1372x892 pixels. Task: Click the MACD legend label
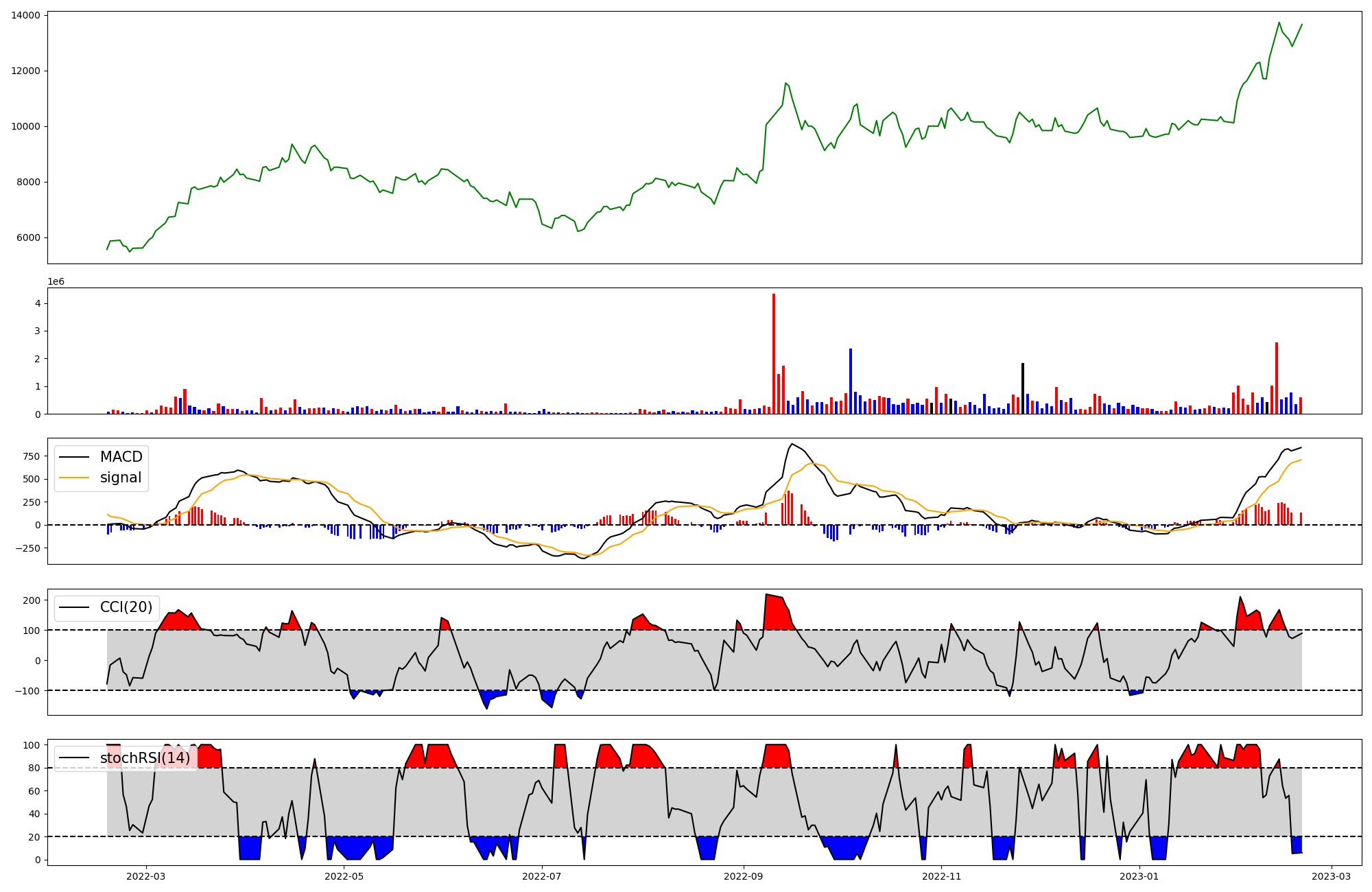tap(121, 457)
